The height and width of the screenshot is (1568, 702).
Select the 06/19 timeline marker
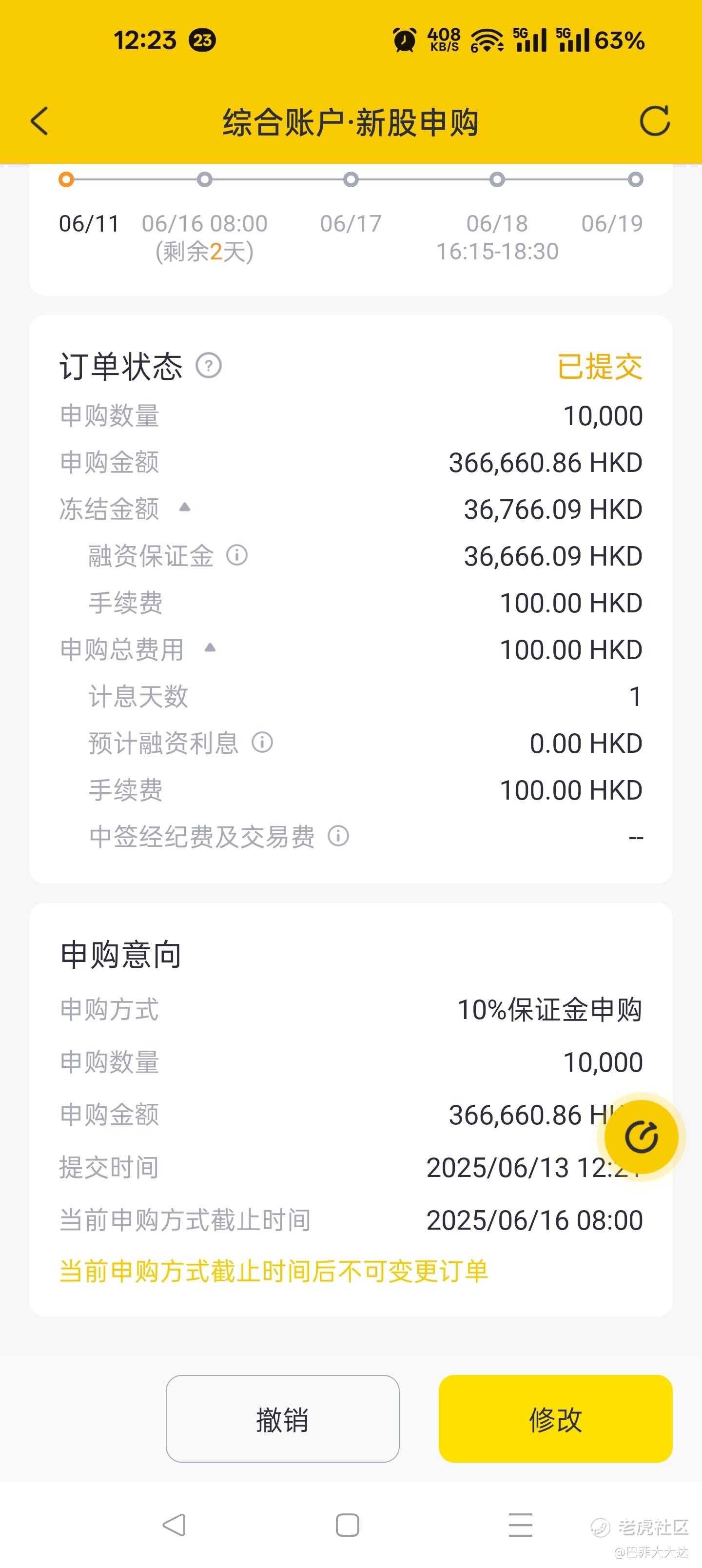636,179
